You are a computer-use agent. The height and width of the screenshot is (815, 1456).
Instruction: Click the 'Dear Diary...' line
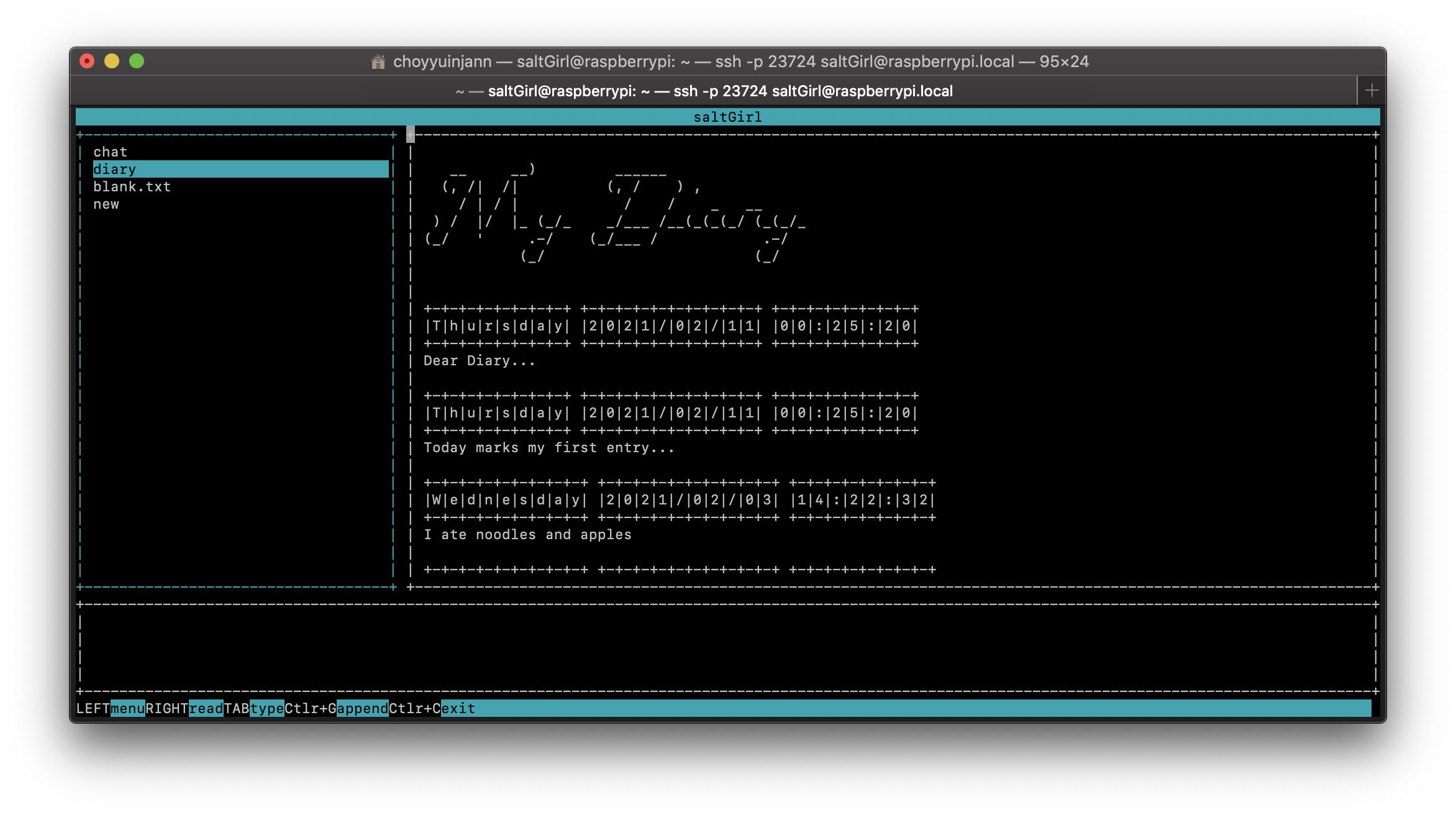(x=479, y=361)
